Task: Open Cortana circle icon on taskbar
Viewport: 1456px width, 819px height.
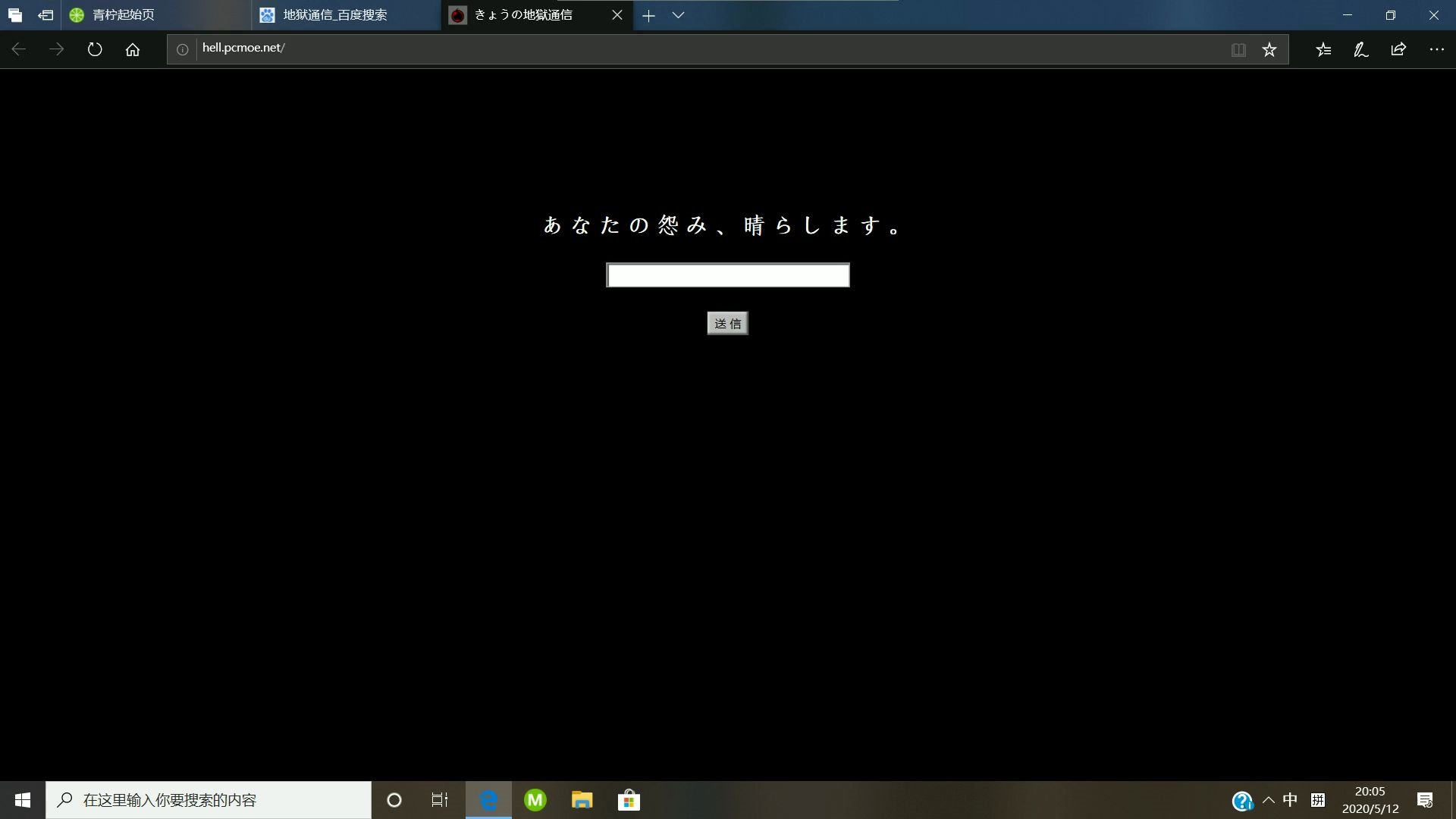Action: click(394, 800)
